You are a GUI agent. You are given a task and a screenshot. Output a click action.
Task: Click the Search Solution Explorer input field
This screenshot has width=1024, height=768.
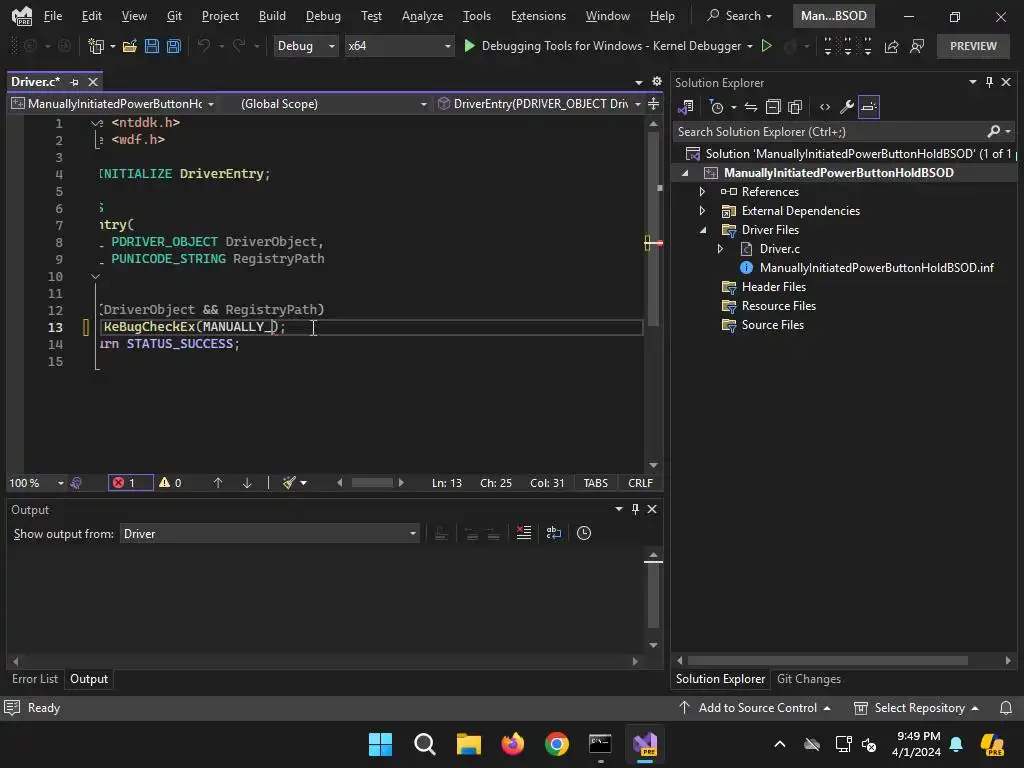(829, 132)
